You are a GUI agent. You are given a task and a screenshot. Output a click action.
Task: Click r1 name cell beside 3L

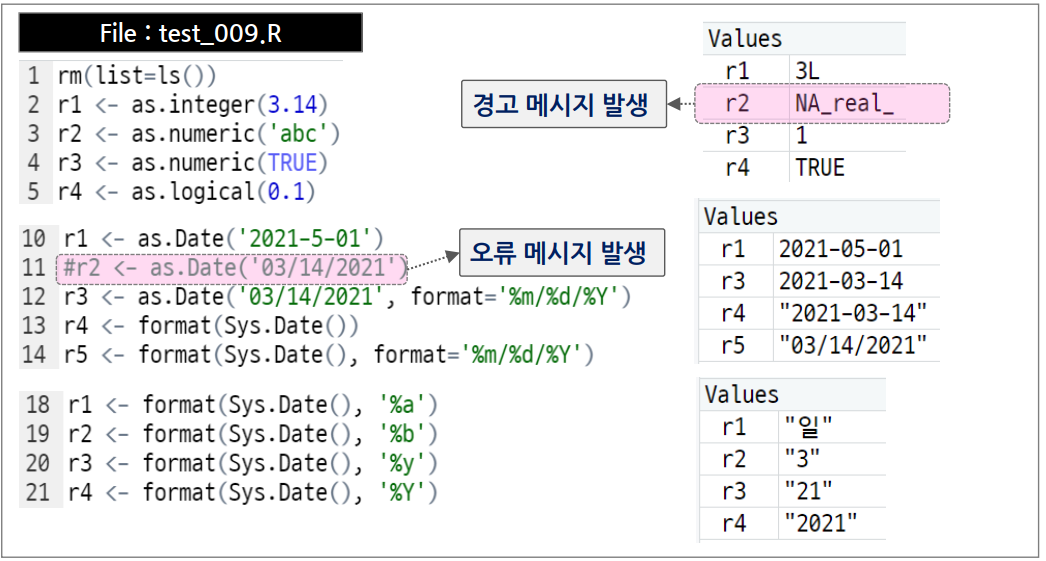coord(738,71)
